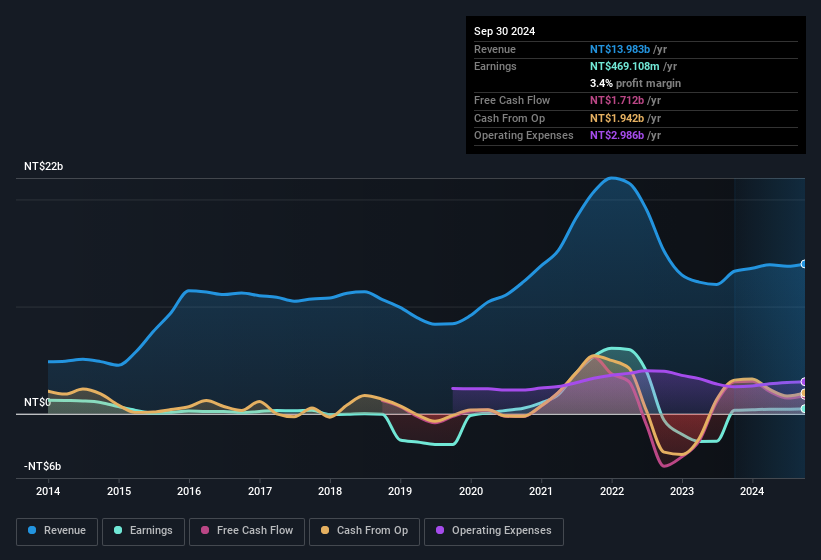Click the revenue line peak at 2022
This screenshot has width=821, height=560.
611,178
